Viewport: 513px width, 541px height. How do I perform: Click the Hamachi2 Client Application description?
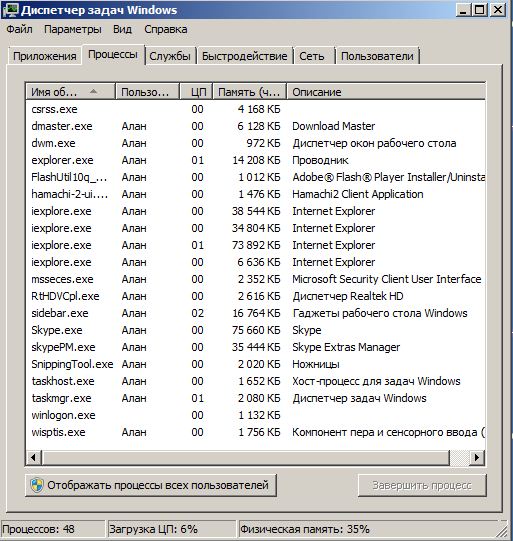click(357, 194)
